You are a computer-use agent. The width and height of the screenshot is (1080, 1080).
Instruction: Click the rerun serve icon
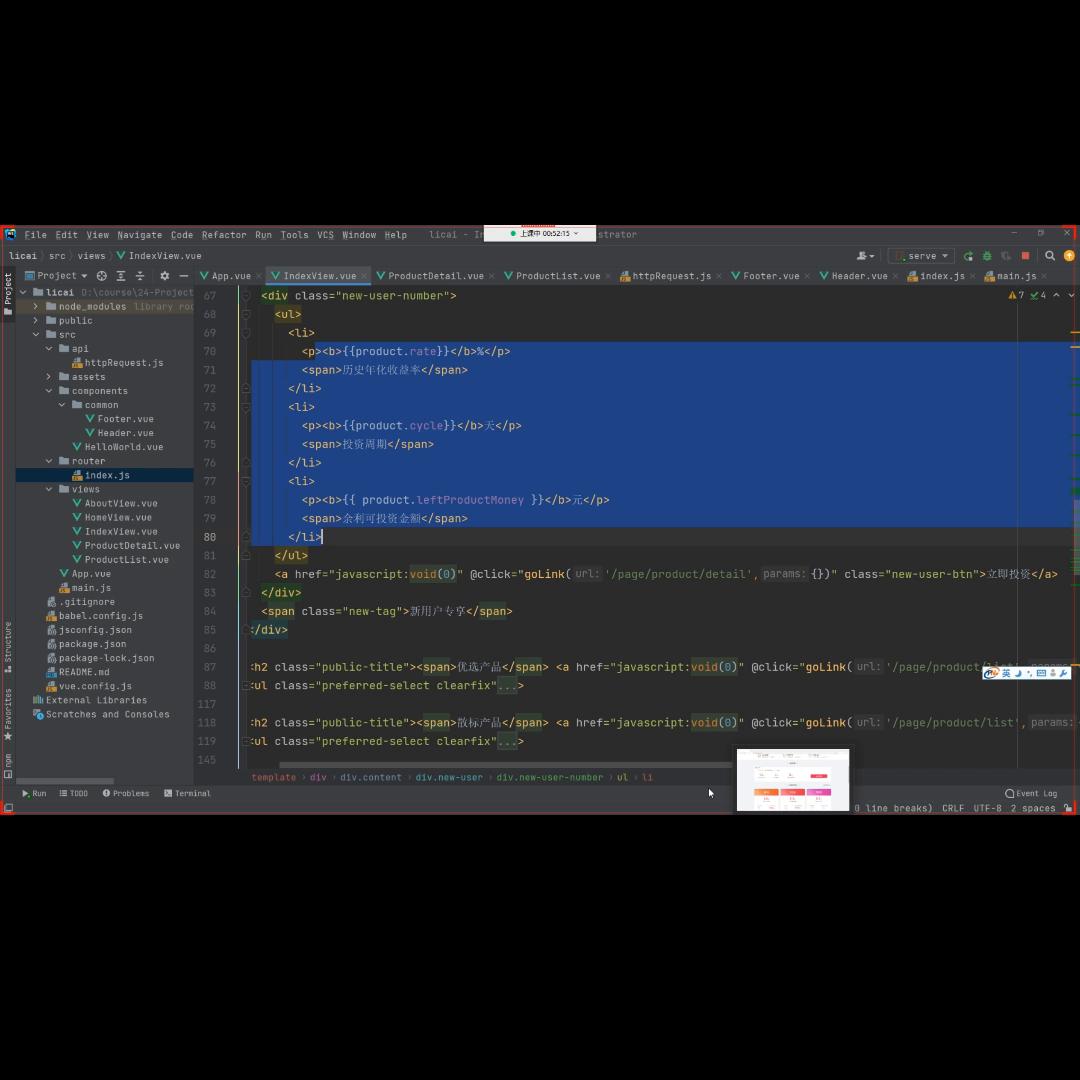968,256
